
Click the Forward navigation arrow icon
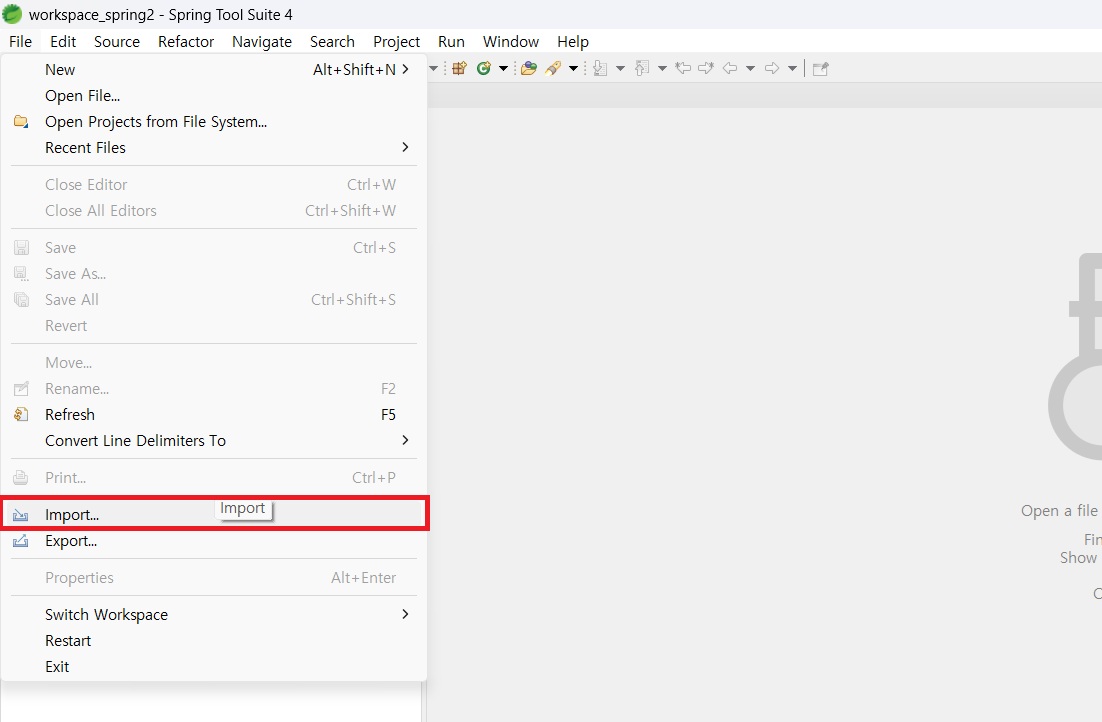(x=772, y=68)
